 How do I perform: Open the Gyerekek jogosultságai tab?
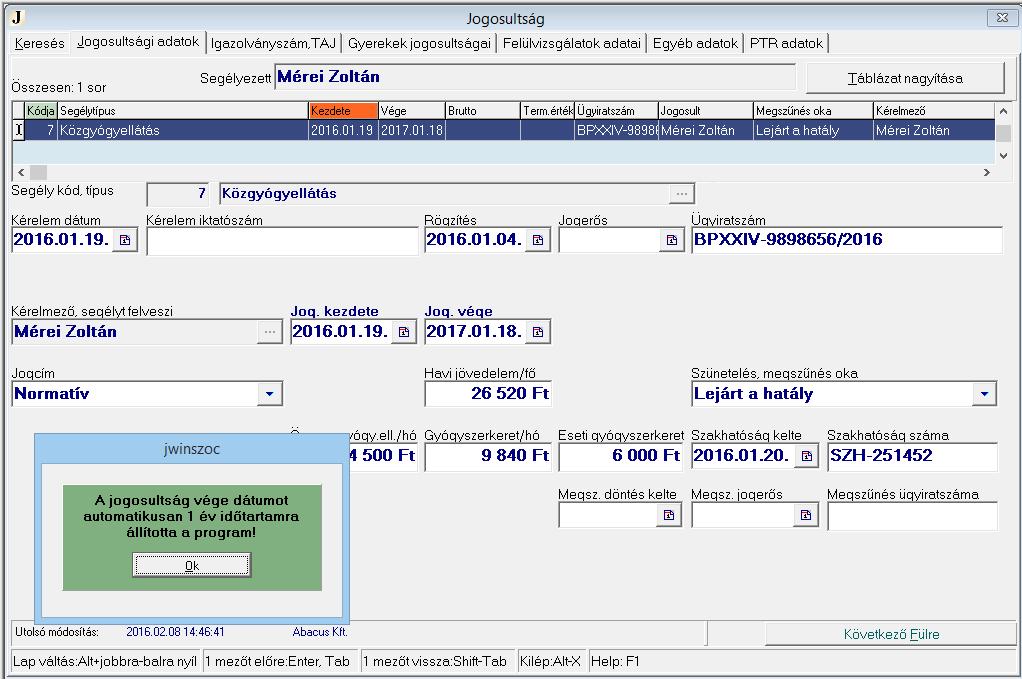pos(419,44)
